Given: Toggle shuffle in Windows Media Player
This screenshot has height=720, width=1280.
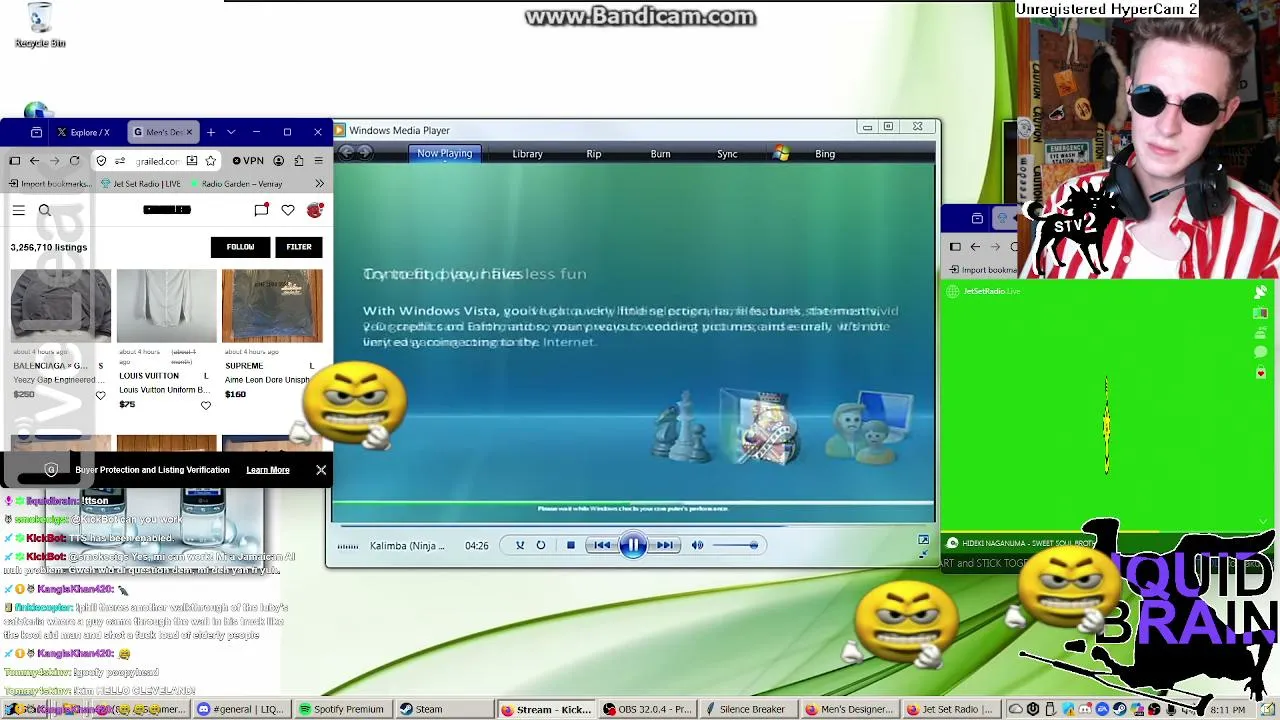Looking at the screenshot, I should (x=520, y=545).
